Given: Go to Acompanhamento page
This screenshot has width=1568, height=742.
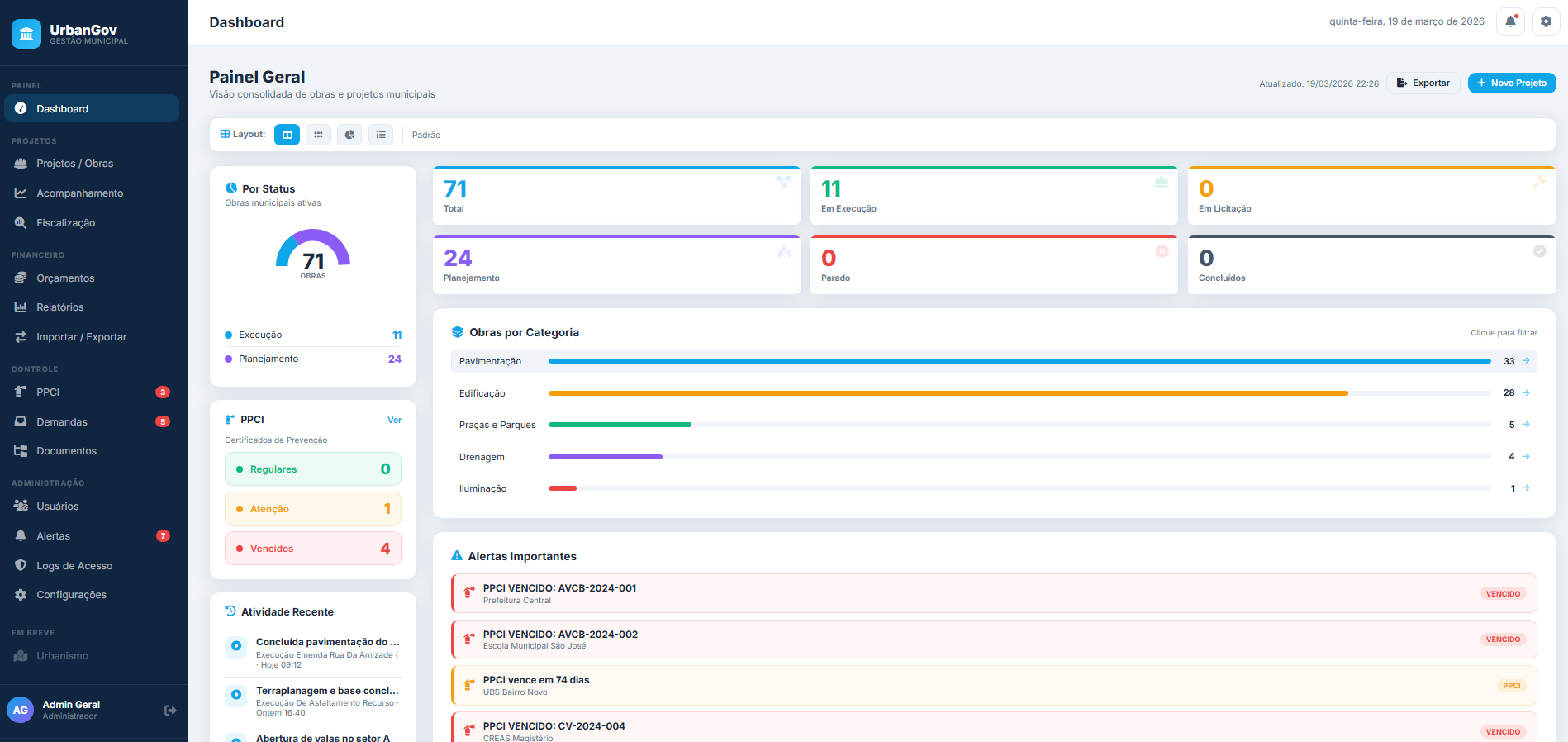Looking at the screenshot, I should pyautogui.click(x=92, y=193).
